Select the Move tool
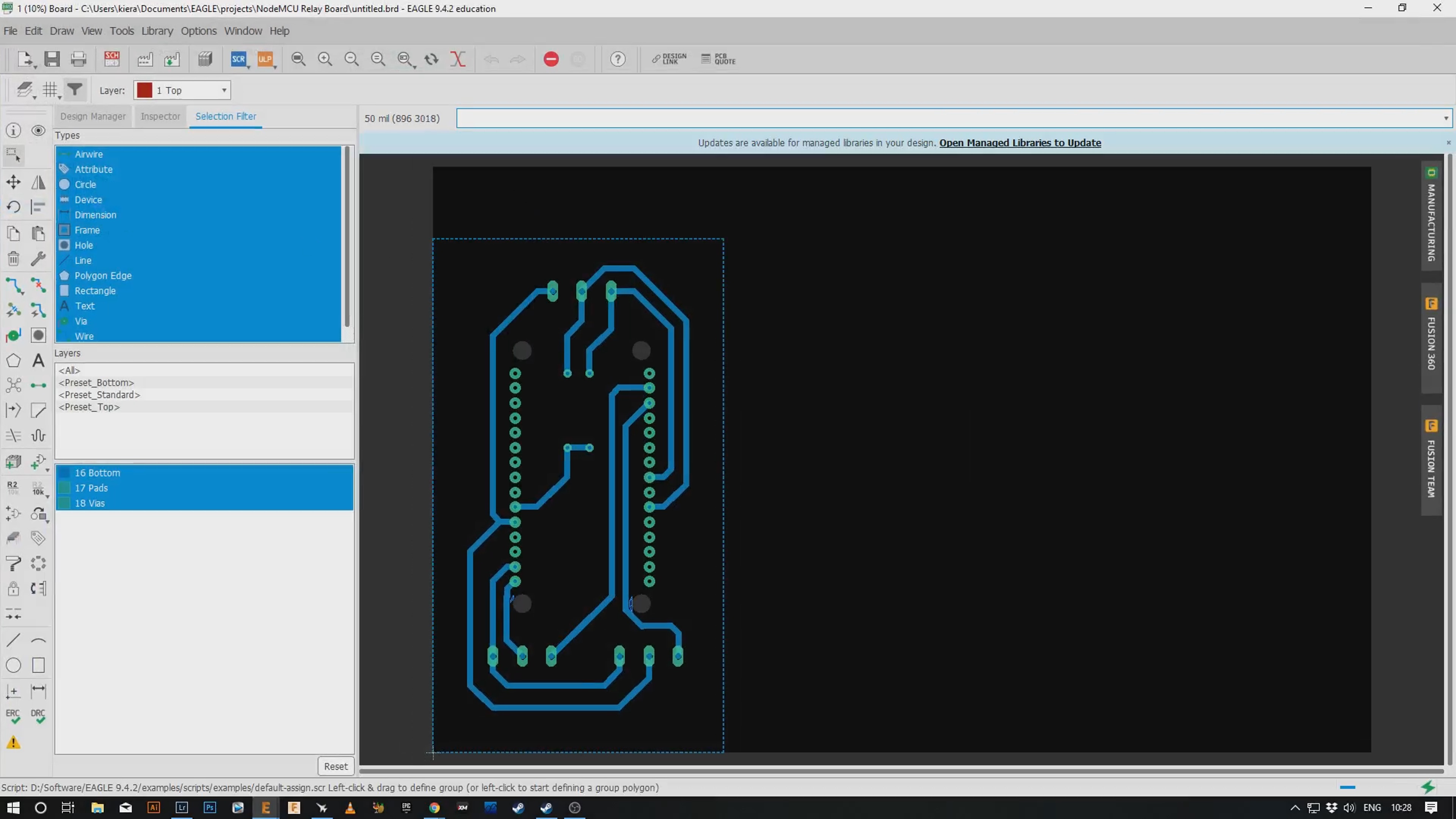 pos(14,182)
